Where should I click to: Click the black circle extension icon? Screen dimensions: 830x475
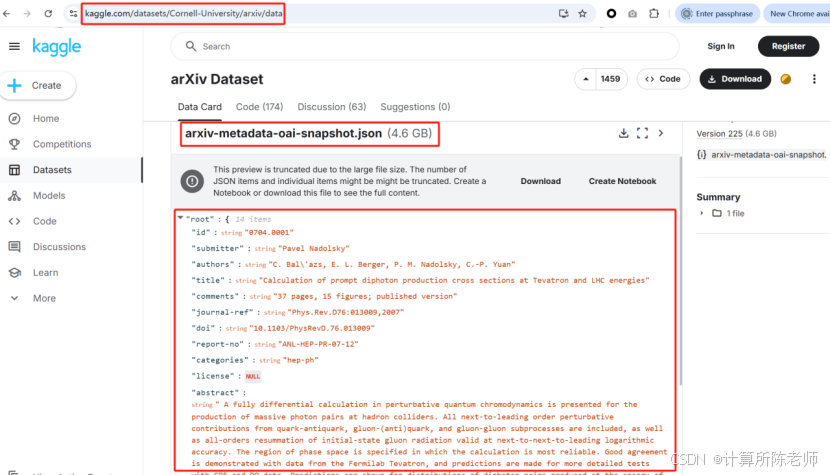(x=611, y=14)
